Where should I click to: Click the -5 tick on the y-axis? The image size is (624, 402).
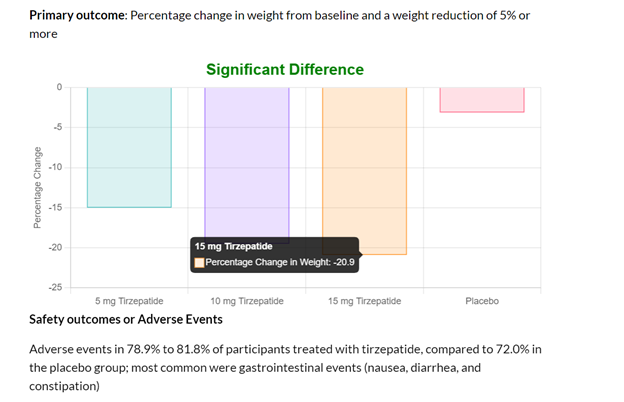pos(58,127)
